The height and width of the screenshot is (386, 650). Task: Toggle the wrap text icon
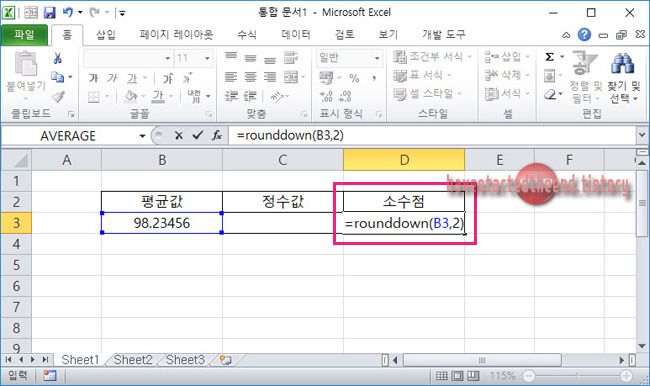tap(291, 58)
